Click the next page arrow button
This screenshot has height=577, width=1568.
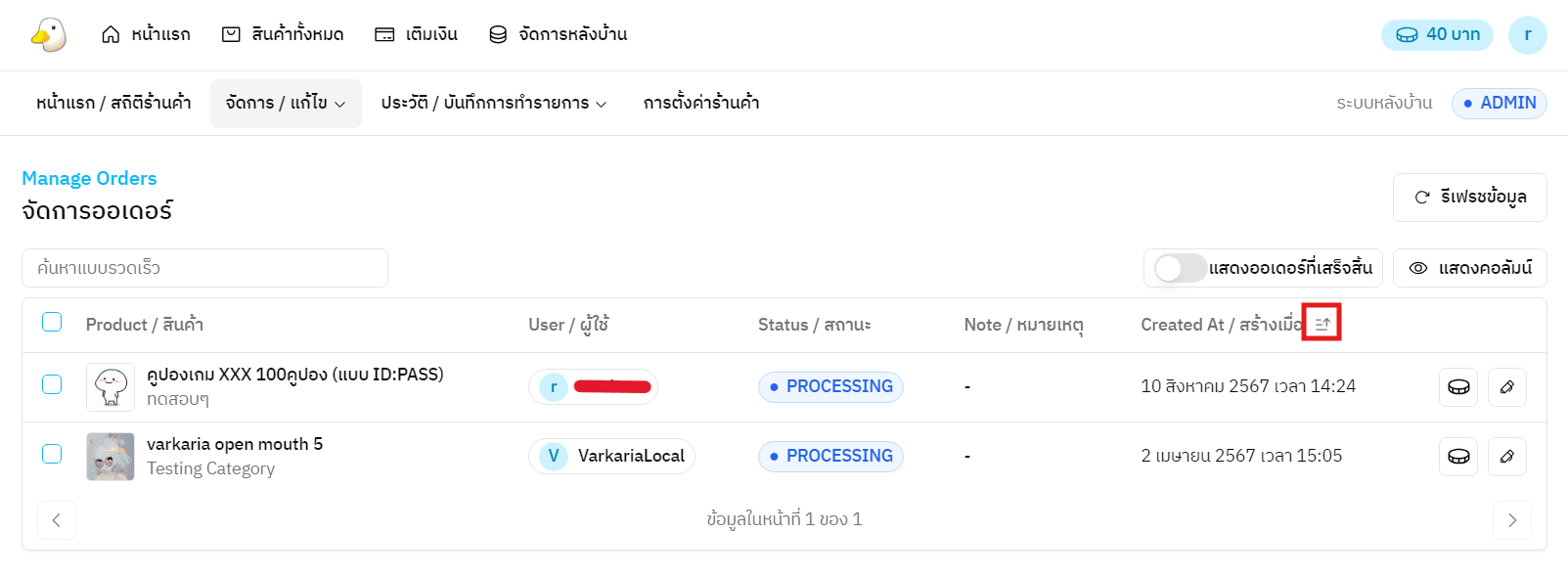pyautogui.click(x=1511, y=520)
